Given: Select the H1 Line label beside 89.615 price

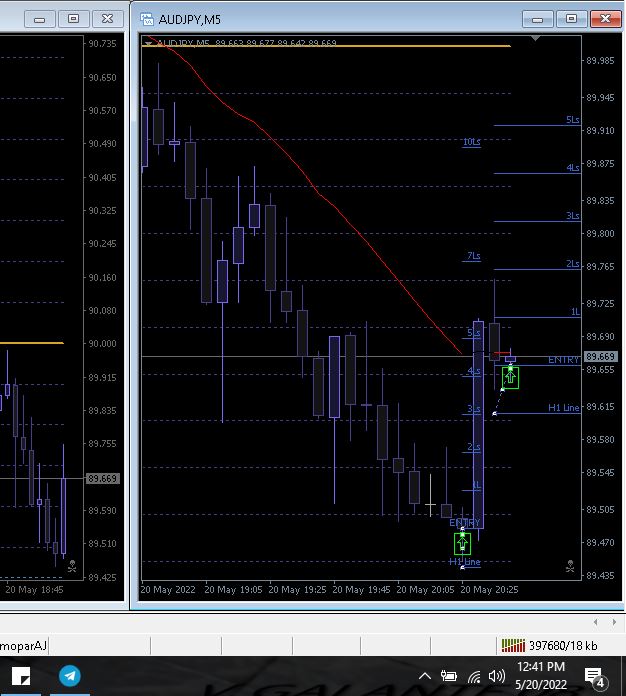Looking at the screenshot, I should (x=564, y=407).
